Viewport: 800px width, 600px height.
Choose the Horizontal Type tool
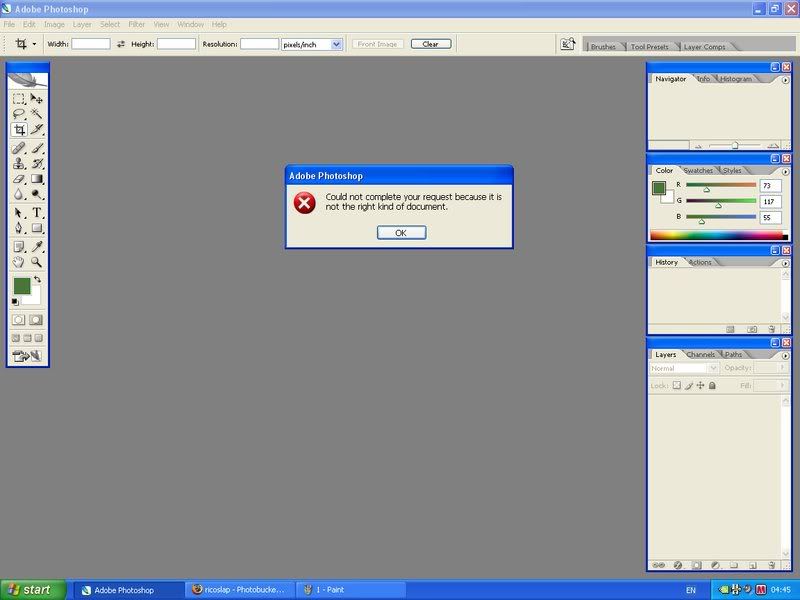click(x=37, y=212)
